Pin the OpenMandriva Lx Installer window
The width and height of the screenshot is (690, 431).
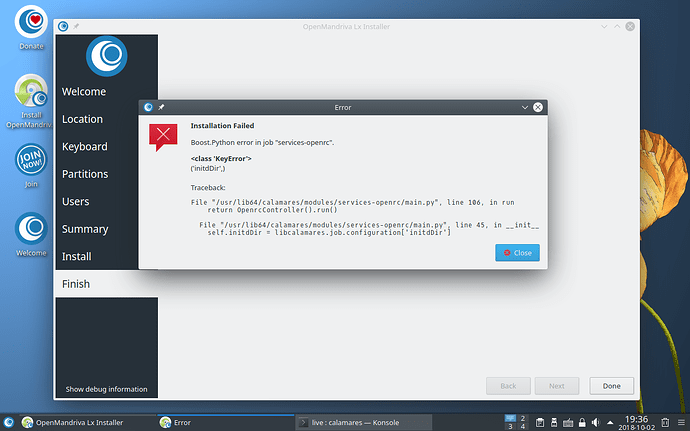[76, 26]
